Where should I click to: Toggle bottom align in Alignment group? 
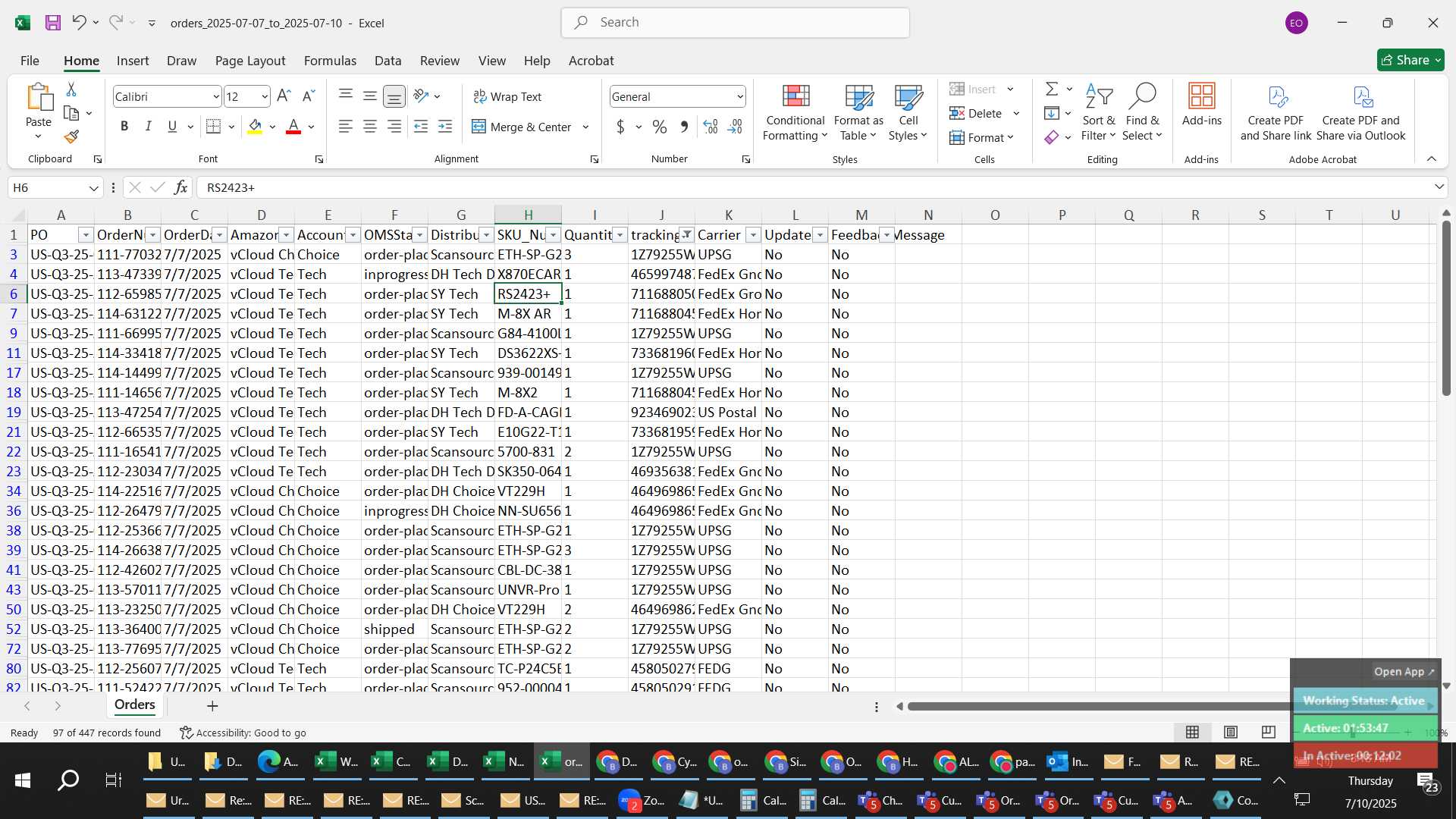[394, 96]
